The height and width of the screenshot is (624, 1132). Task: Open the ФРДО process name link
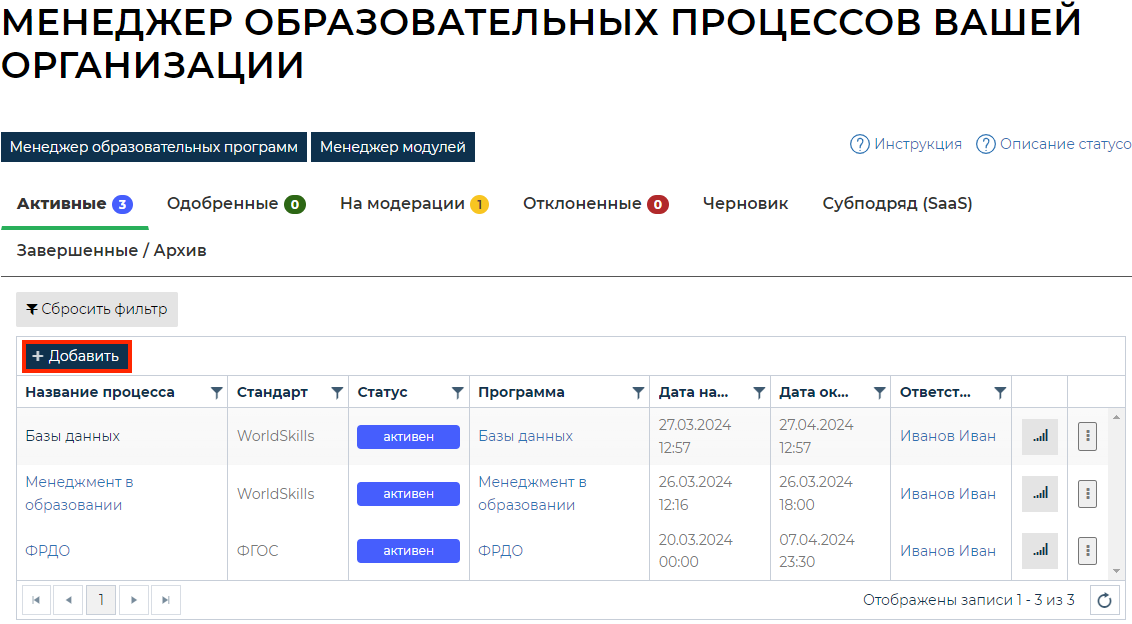tap(47, 551)
